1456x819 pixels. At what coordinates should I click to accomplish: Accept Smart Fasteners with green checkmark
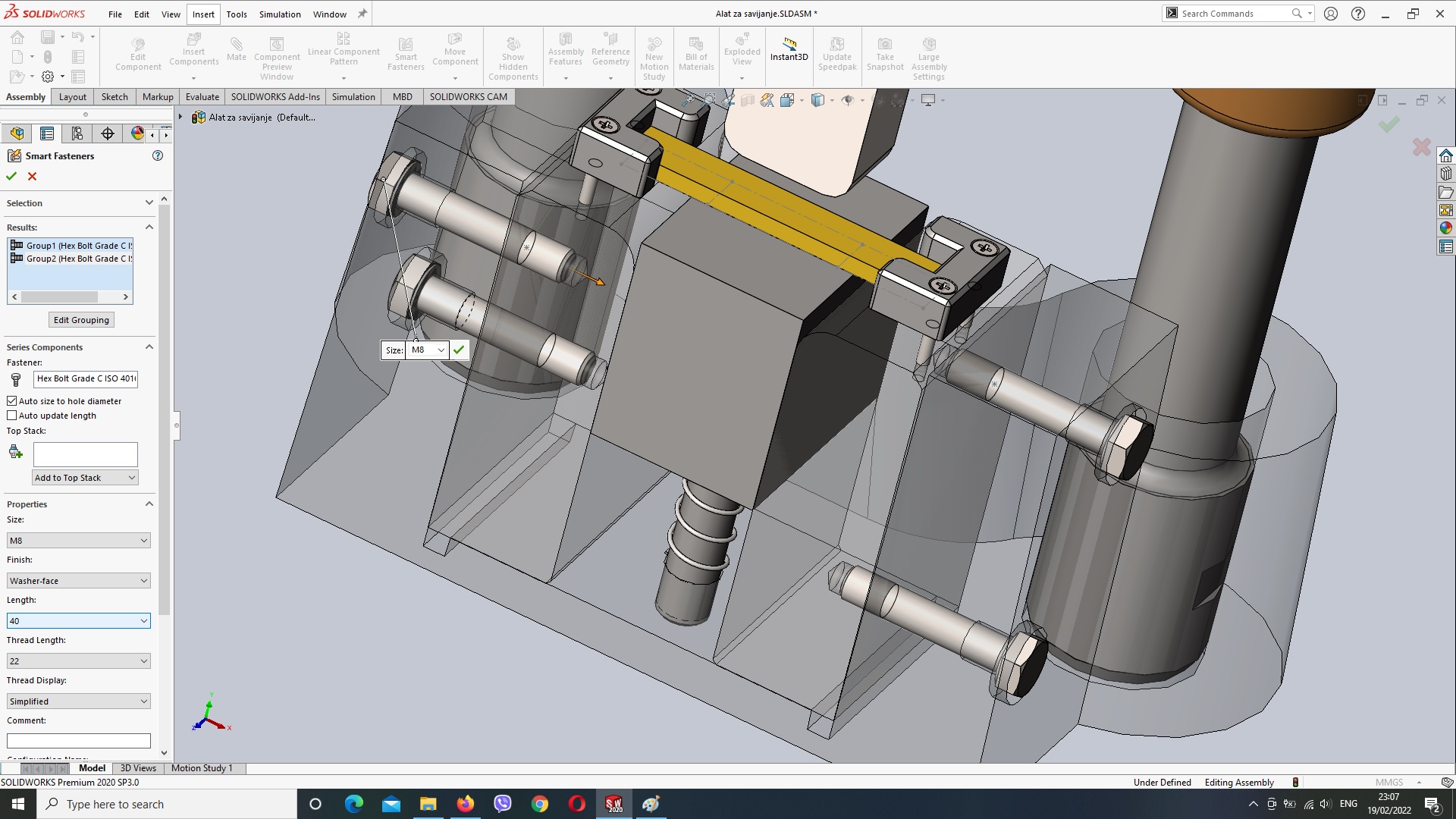11,176
